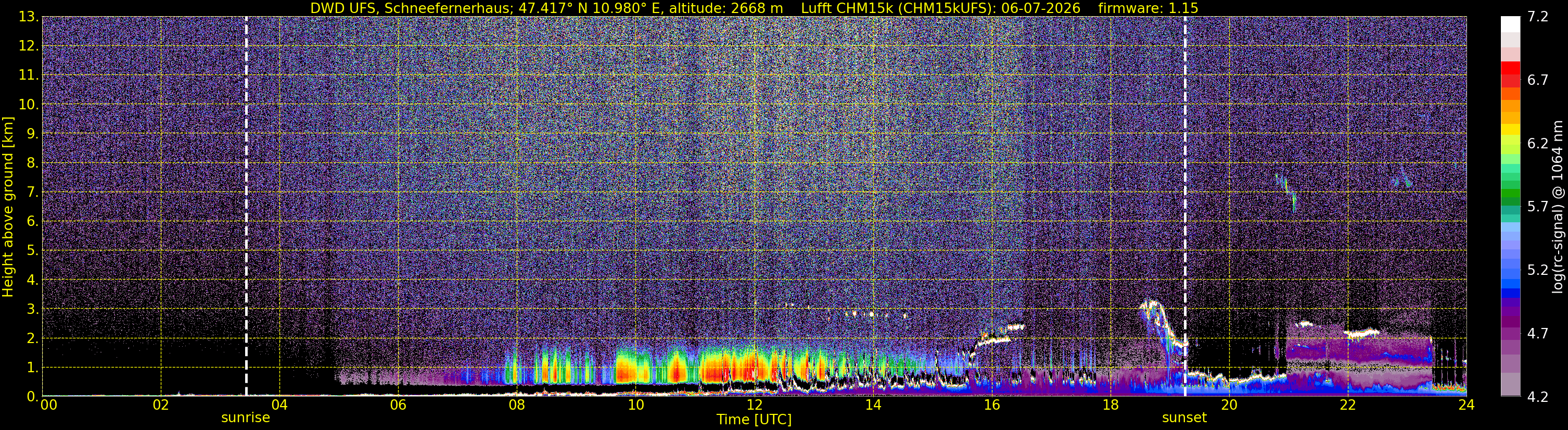
Task: Click the 12 time tick label
Action: click(x=754, y=405)
